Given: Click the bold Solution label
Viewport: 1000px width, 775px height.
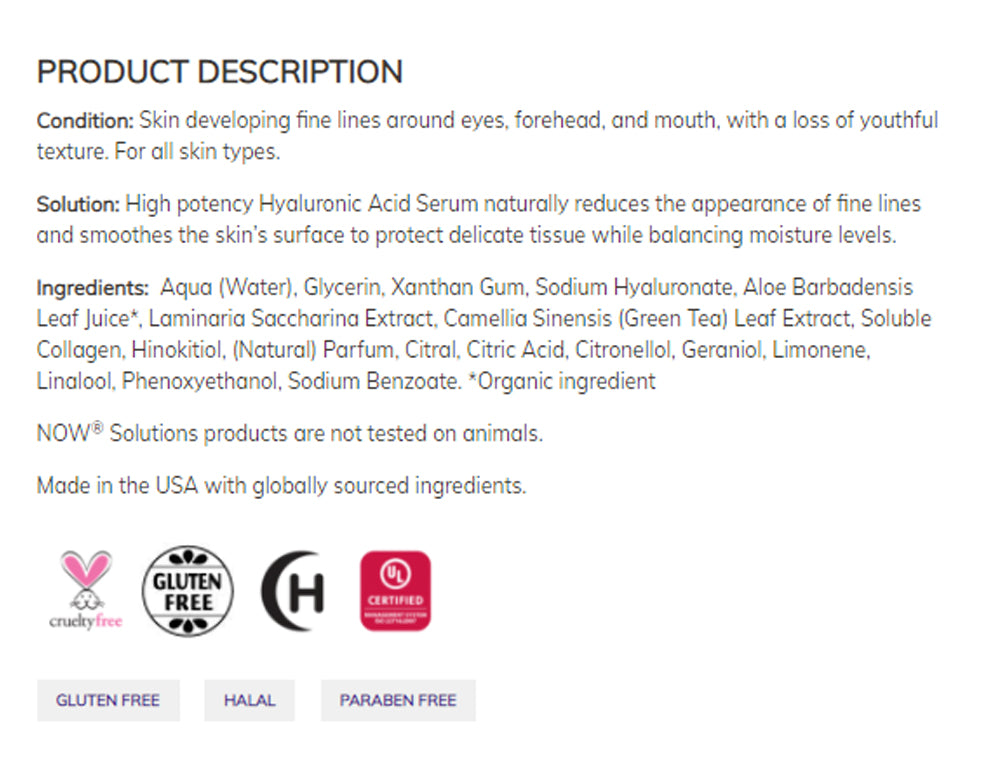Looking at the screenshot, I should (78, 205).
